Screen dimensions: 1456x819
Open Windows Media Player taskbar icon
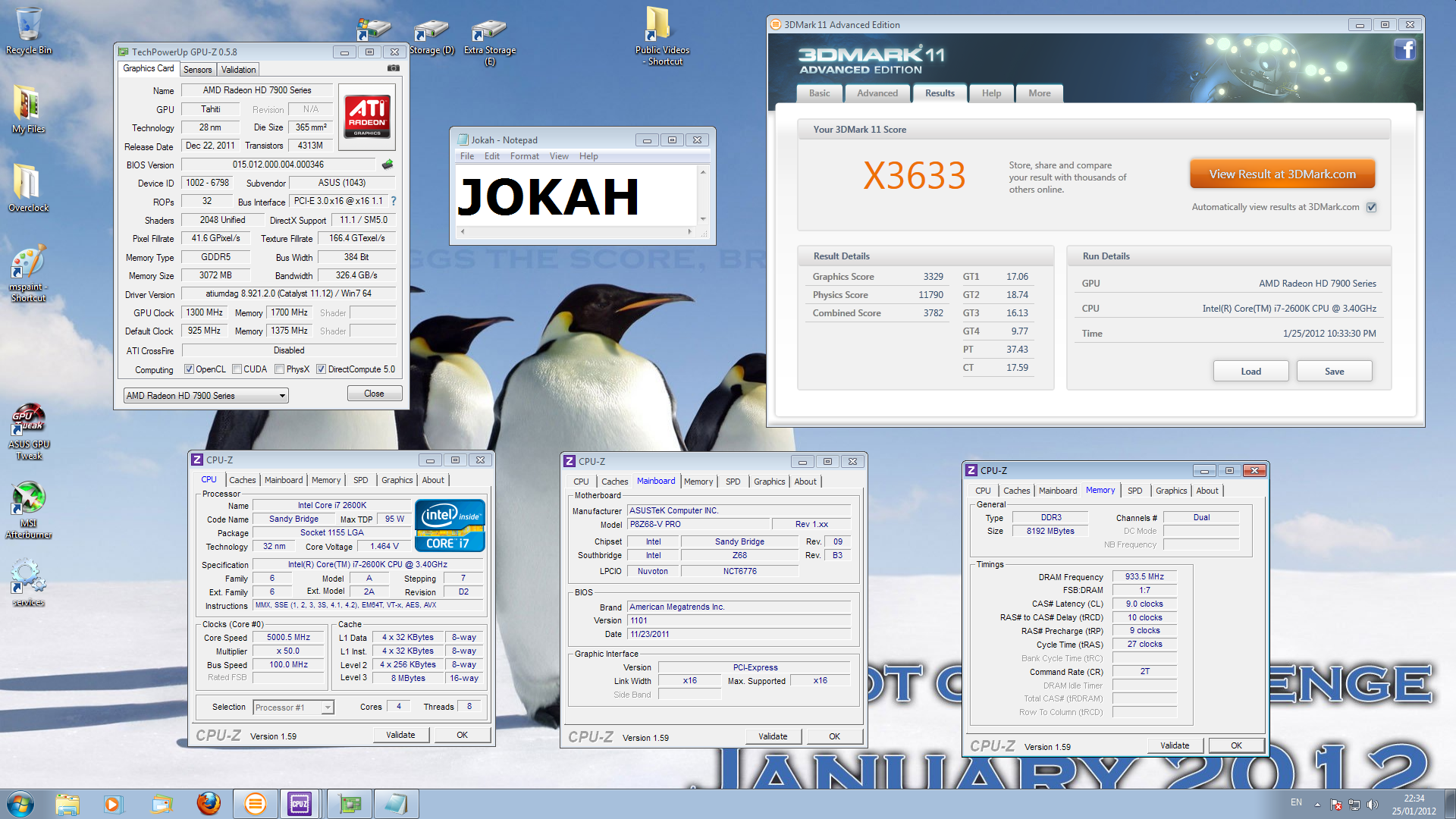tap(113, 804)
